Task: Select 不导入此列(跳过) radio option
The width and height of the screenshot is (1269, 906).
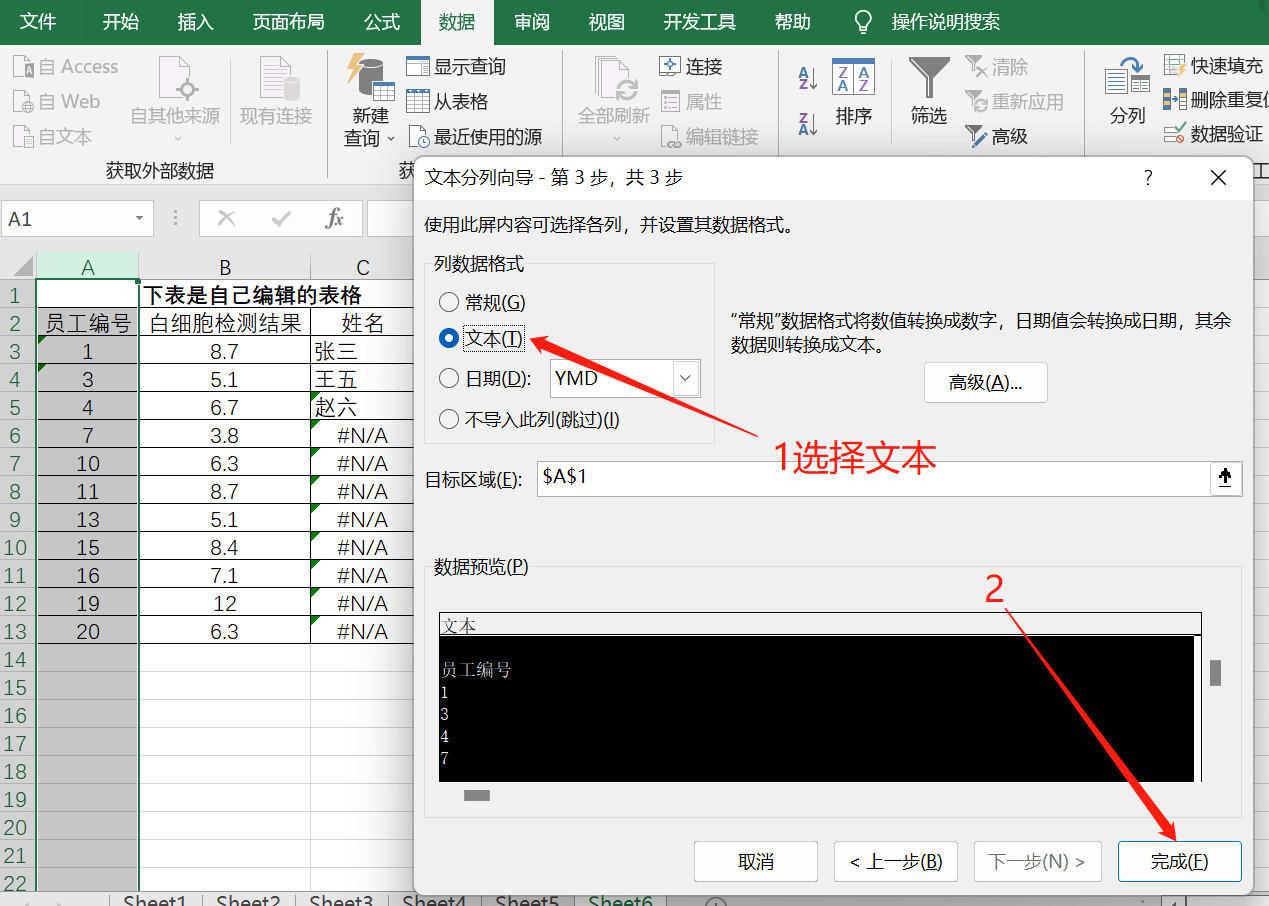Action: click(449, 420)
